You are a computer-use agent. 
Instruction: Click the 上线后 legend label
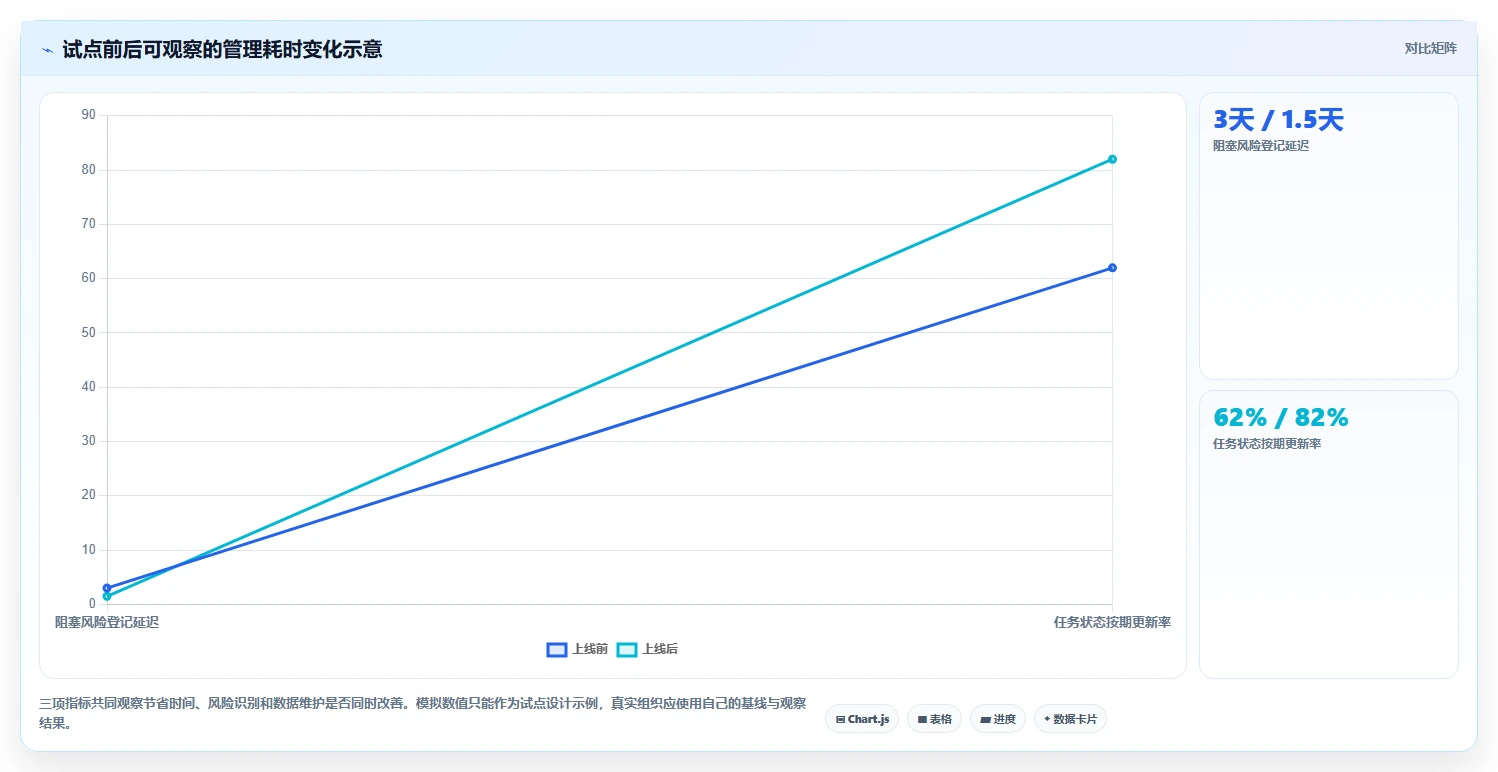click(x=660, y=650)
